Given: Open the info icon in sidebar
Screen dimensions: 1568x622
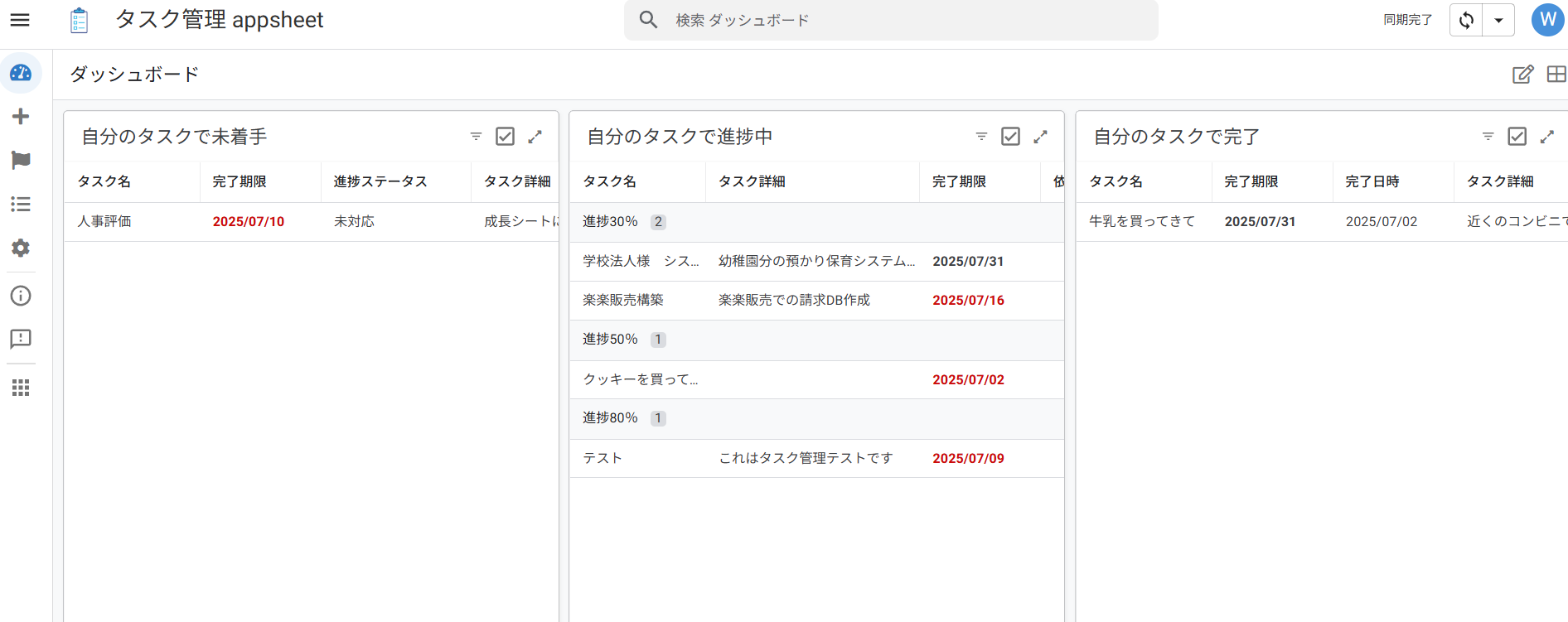Looking at the screenshot, I should click(21, 296).
